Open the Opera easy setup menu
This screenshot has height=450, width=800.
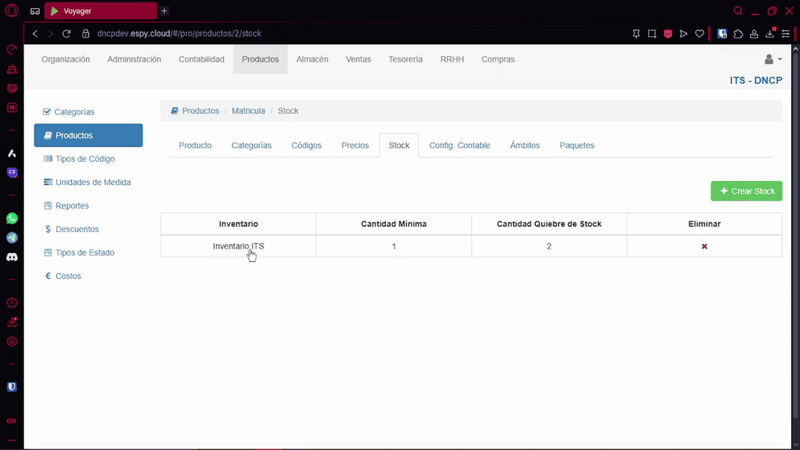(x=786, y=33)
